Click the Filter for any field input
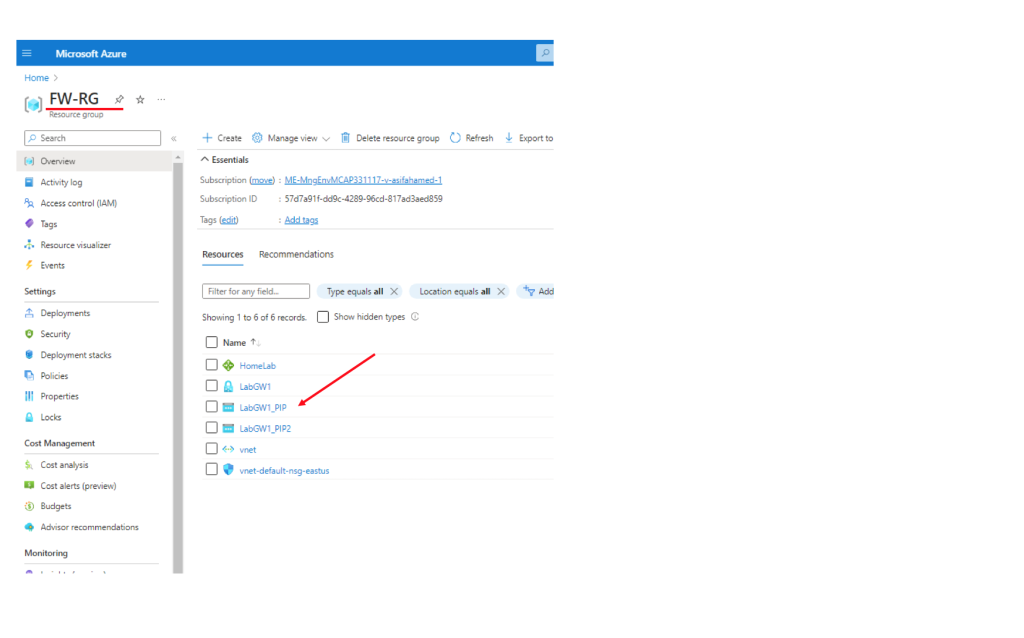This screenshot has width=1024, height=638. [x=256, y=292]
